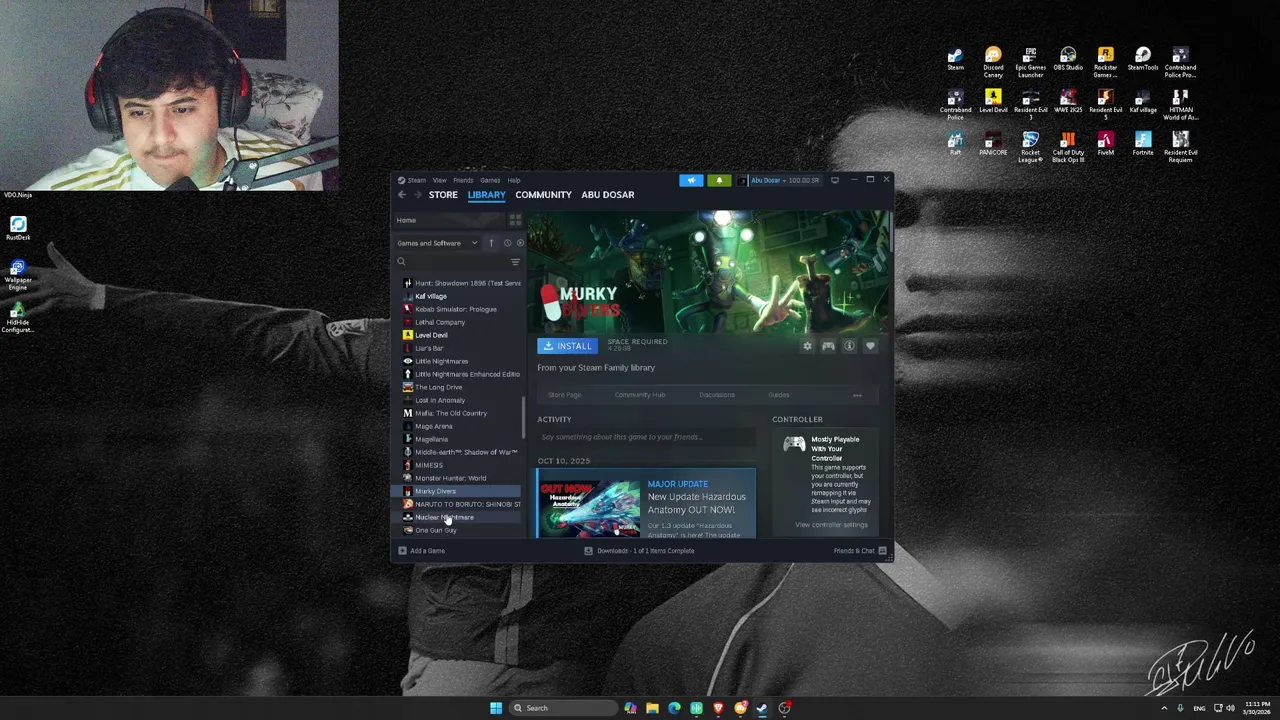
Task: Select the FiveM desktop icon
Action: [x=1105, y=144]
